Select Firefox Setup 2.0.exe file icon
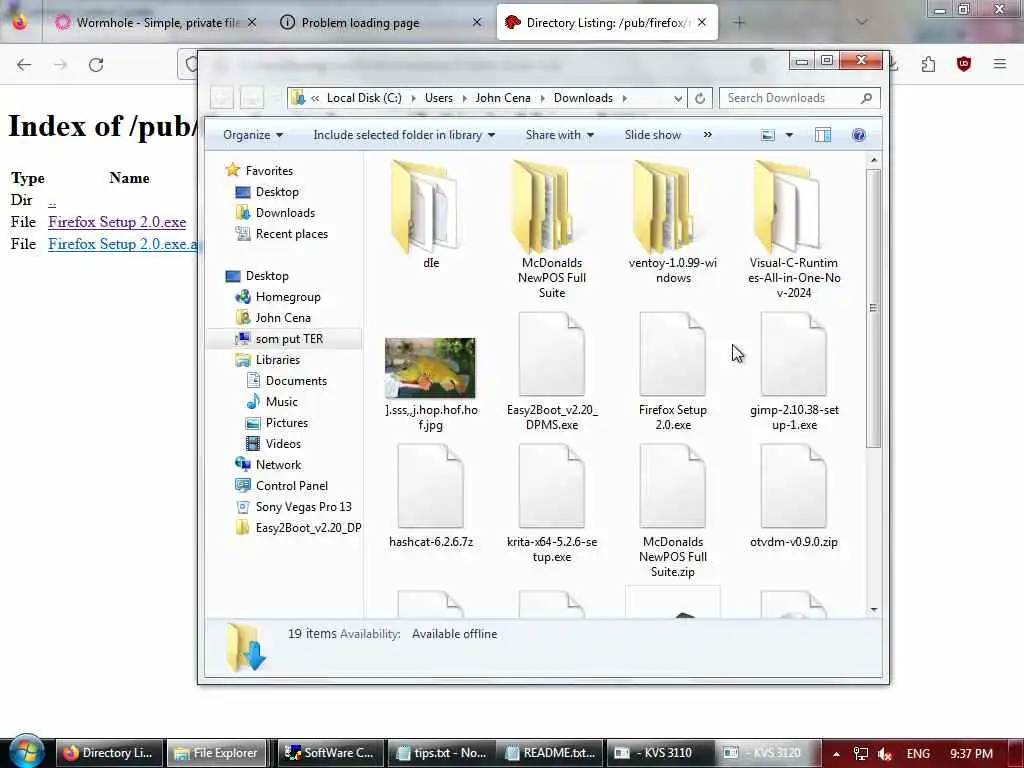 pyautogui.click(x=673, y=355)
